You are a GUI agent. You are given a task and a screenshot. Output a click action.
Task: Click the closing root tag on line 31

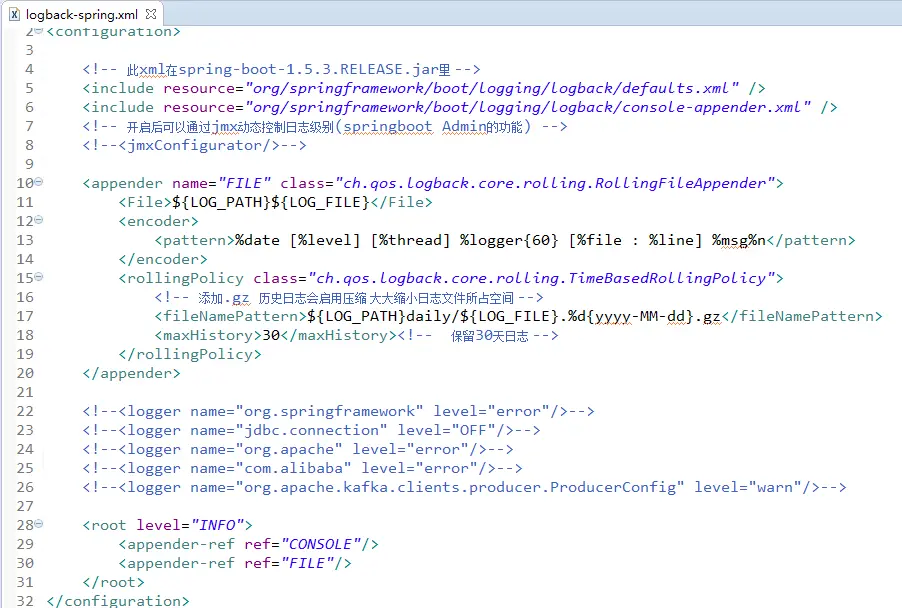113,582
